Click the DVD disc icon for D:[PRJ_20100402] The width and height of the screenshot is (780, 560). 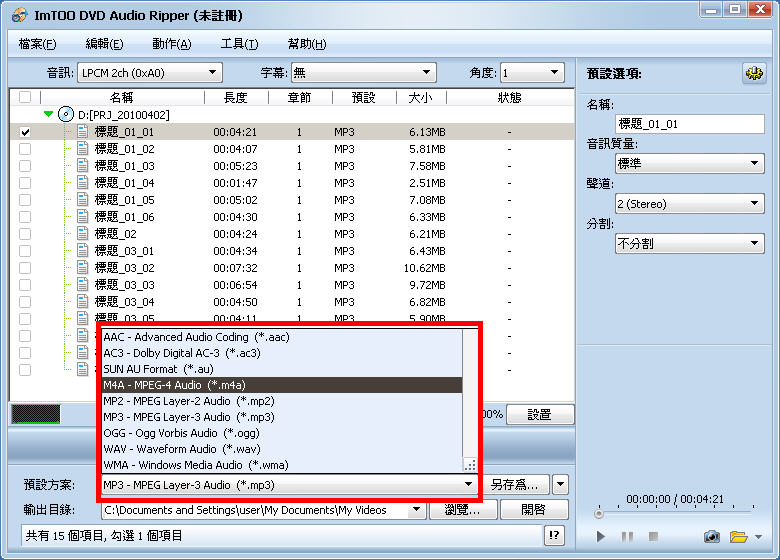point(67,115)
